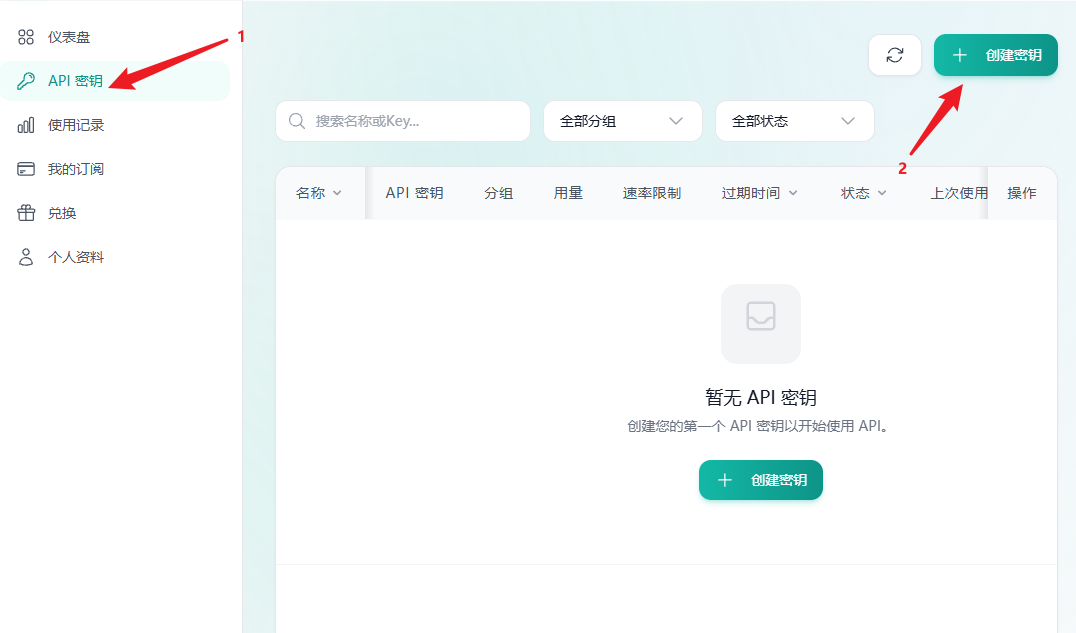
Task: Click the bar chart icon for 使用记录
Action: 25,125
